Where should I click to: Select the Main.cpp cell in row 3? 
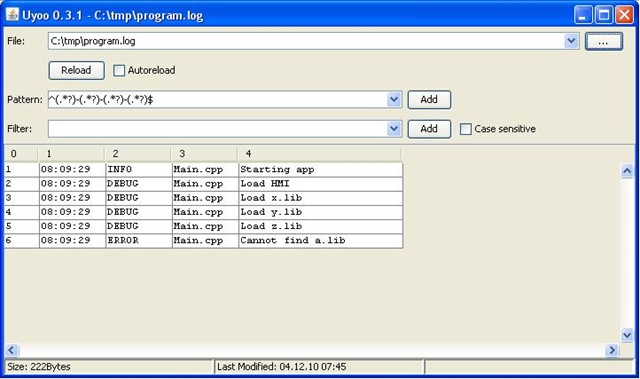tap(205, 198)
